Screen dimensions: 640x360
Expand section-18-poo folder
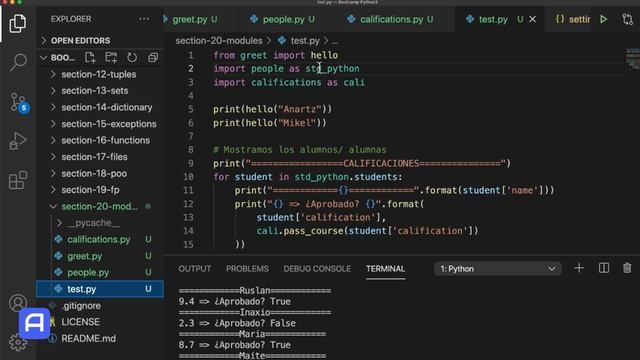100,173
